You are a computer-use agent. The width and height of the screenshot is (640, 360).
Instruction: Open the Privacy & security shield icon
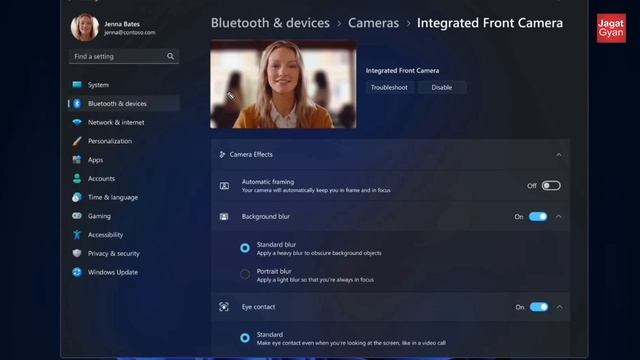(x=77, y=253)
